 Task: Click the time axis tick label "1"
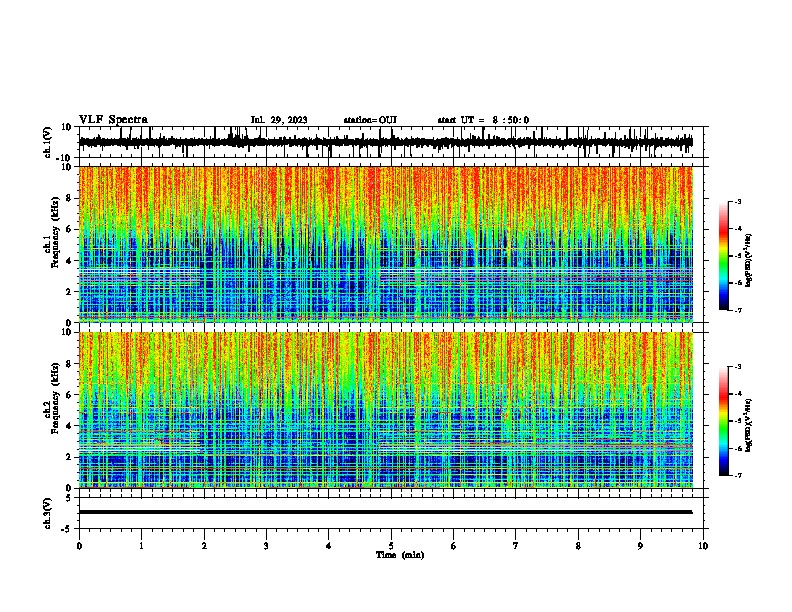tap(141, 546)
